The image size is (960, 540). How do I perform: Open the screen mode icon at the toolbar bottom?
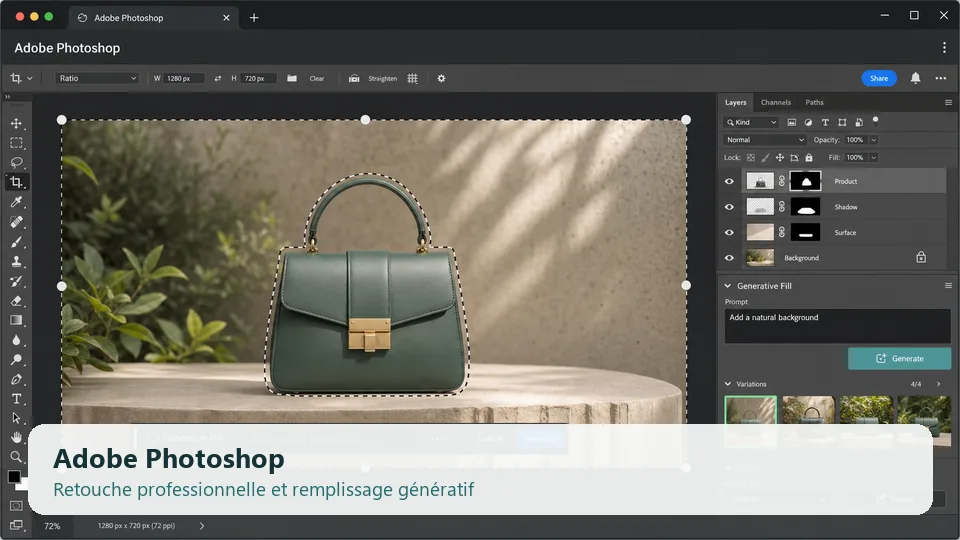pyautogui.click(x=17, y=525)
